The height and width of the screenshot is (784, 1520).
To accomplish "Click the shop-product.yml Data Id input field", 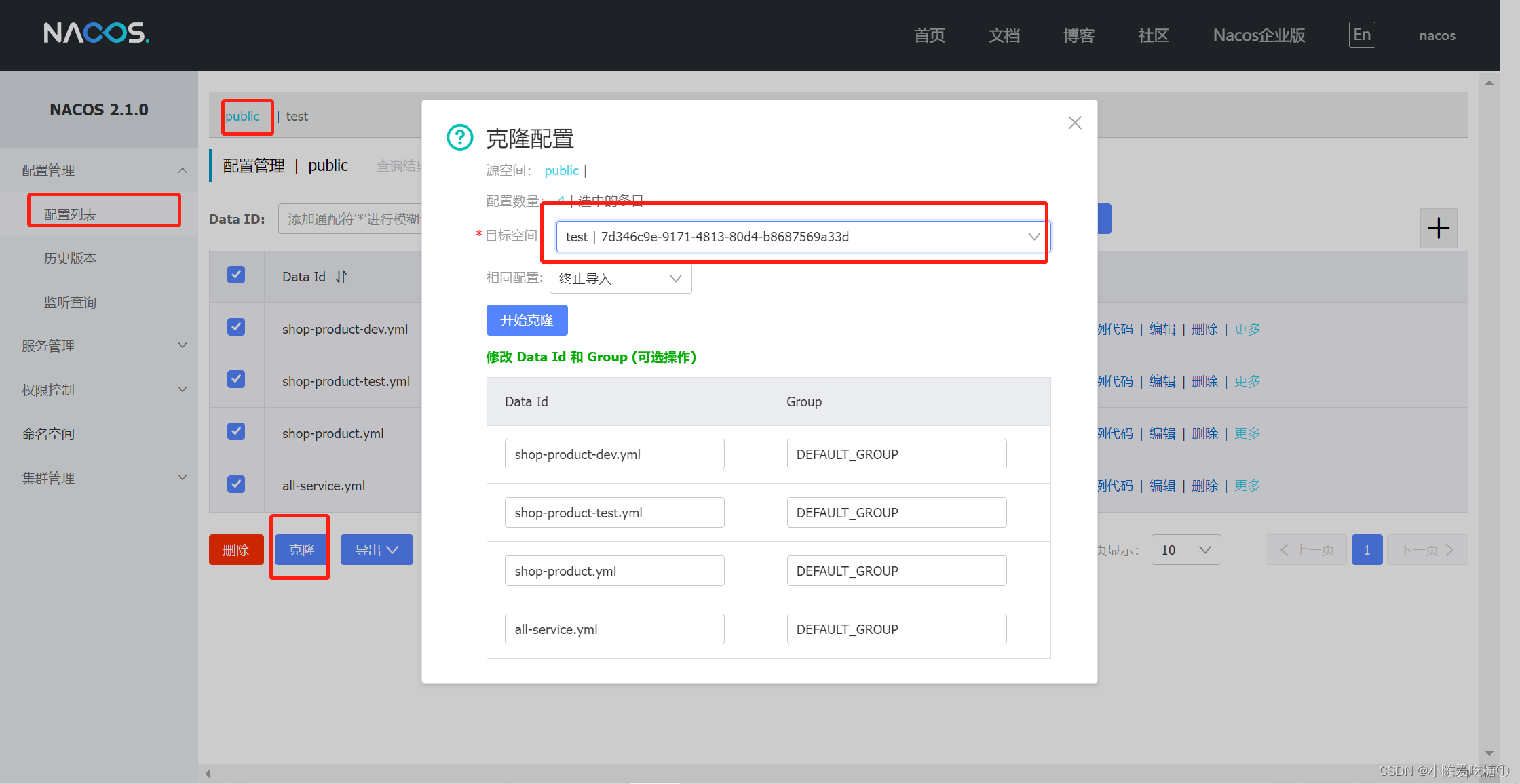I will [613, 571].
